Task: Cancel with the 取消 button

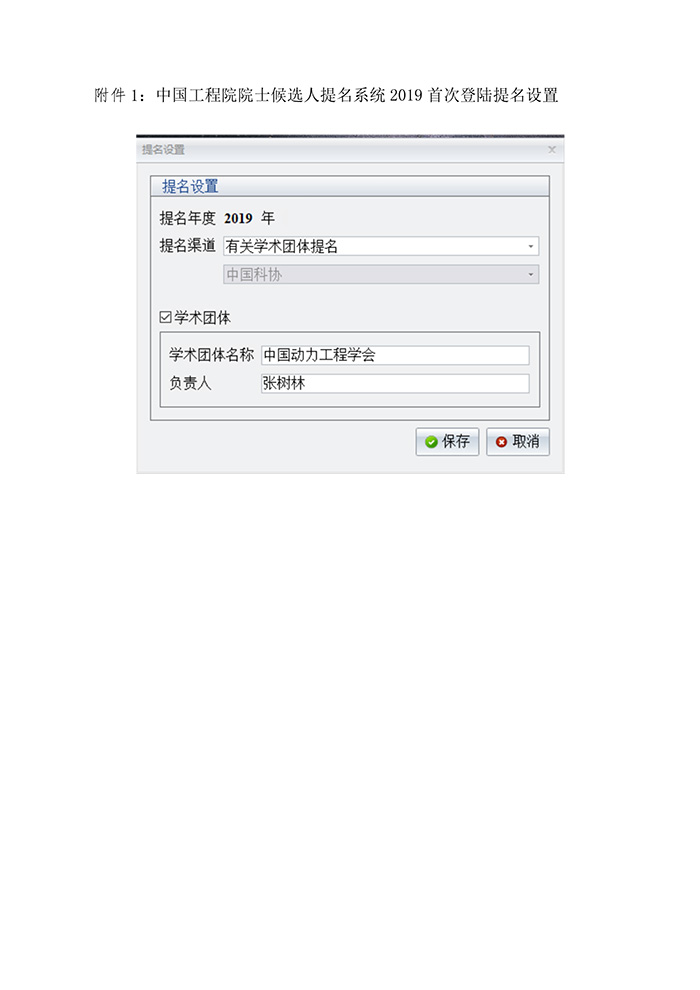Action: coord(518,441)
